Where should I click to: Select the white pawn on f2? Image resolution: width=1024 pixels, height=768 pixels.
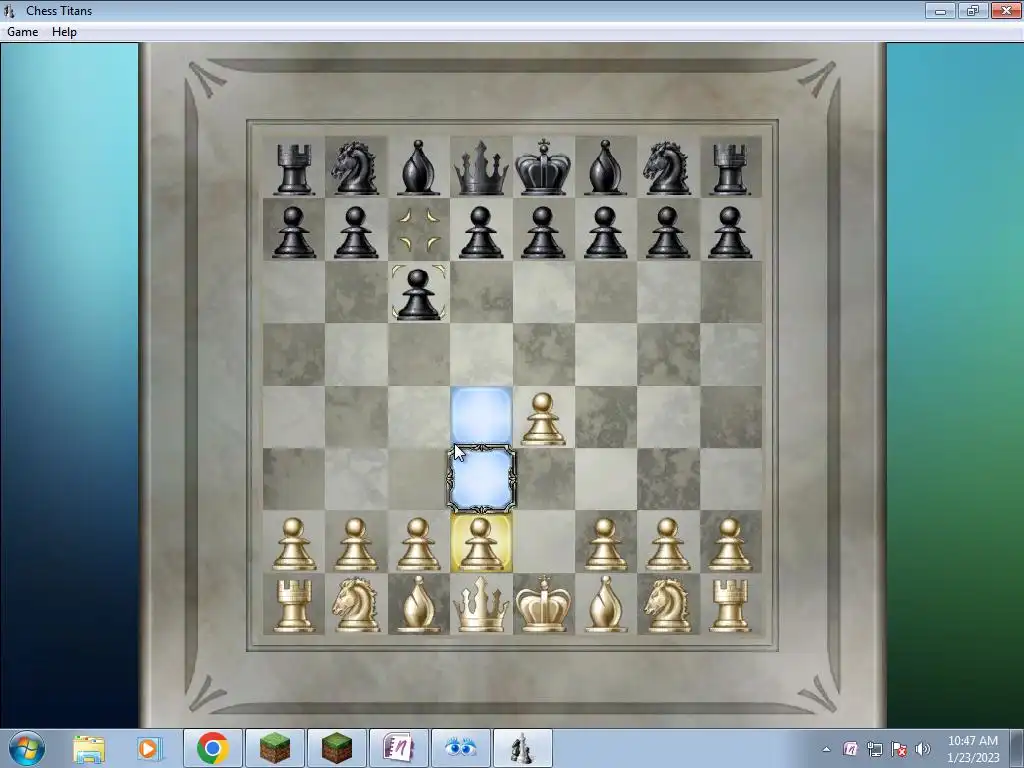605,543
